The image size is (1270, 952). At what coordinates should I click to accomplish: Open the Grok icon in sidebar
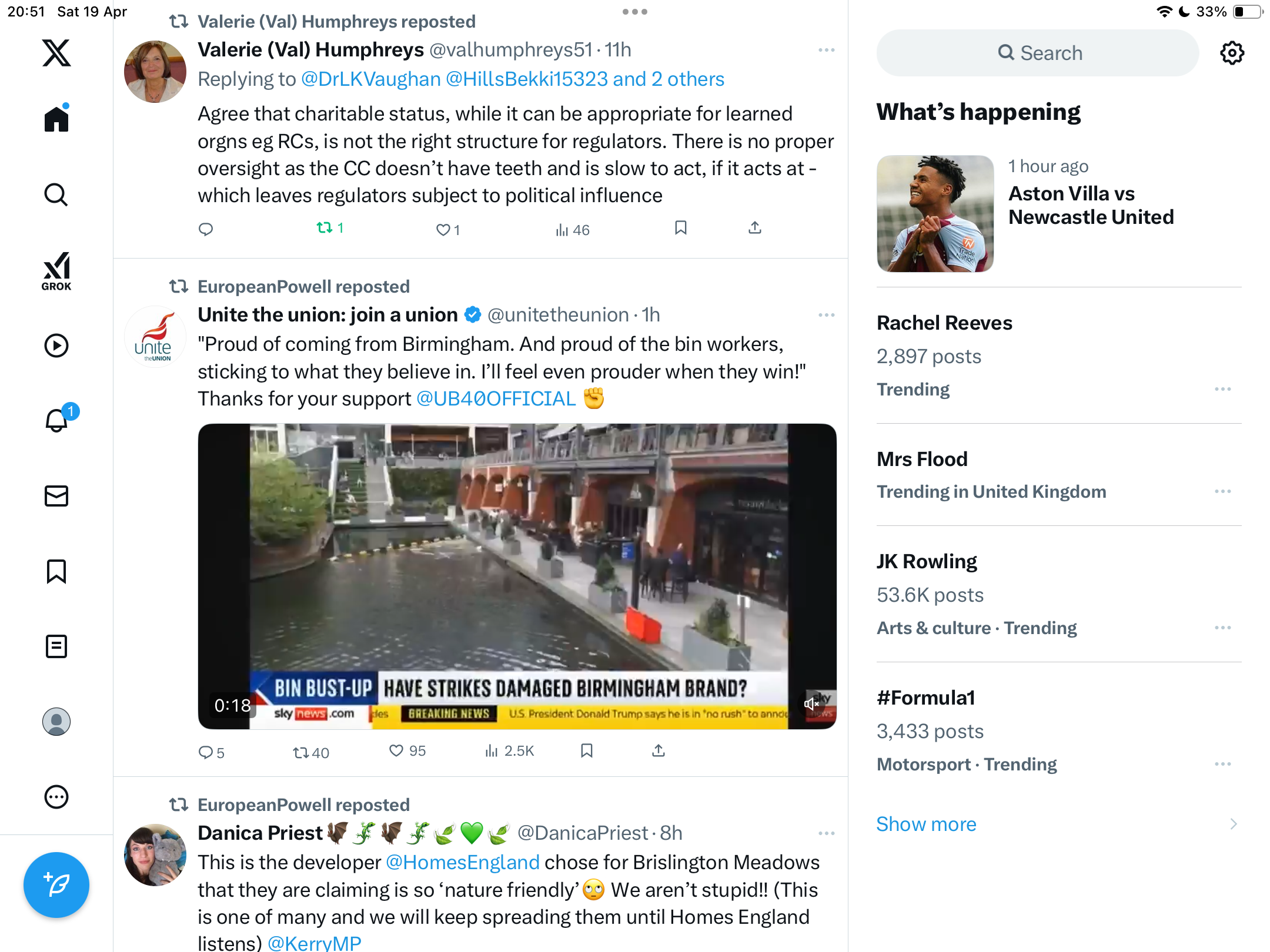point(56,271)
